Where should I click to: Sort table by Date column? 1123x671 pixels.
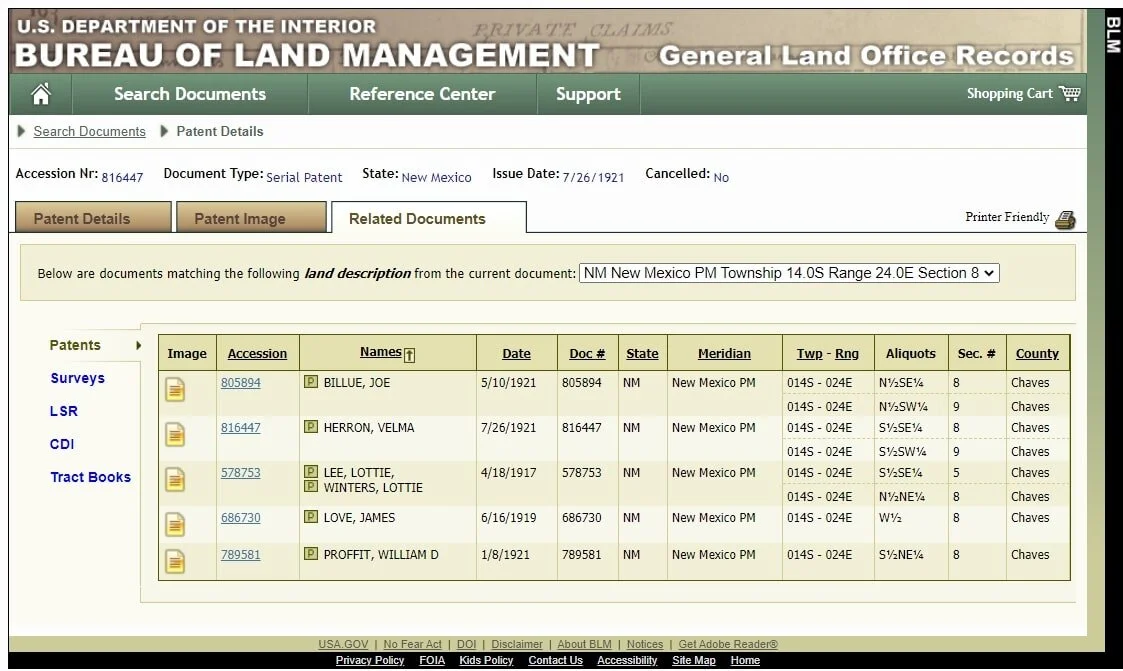pyautogui.click(x=516, y=354)
